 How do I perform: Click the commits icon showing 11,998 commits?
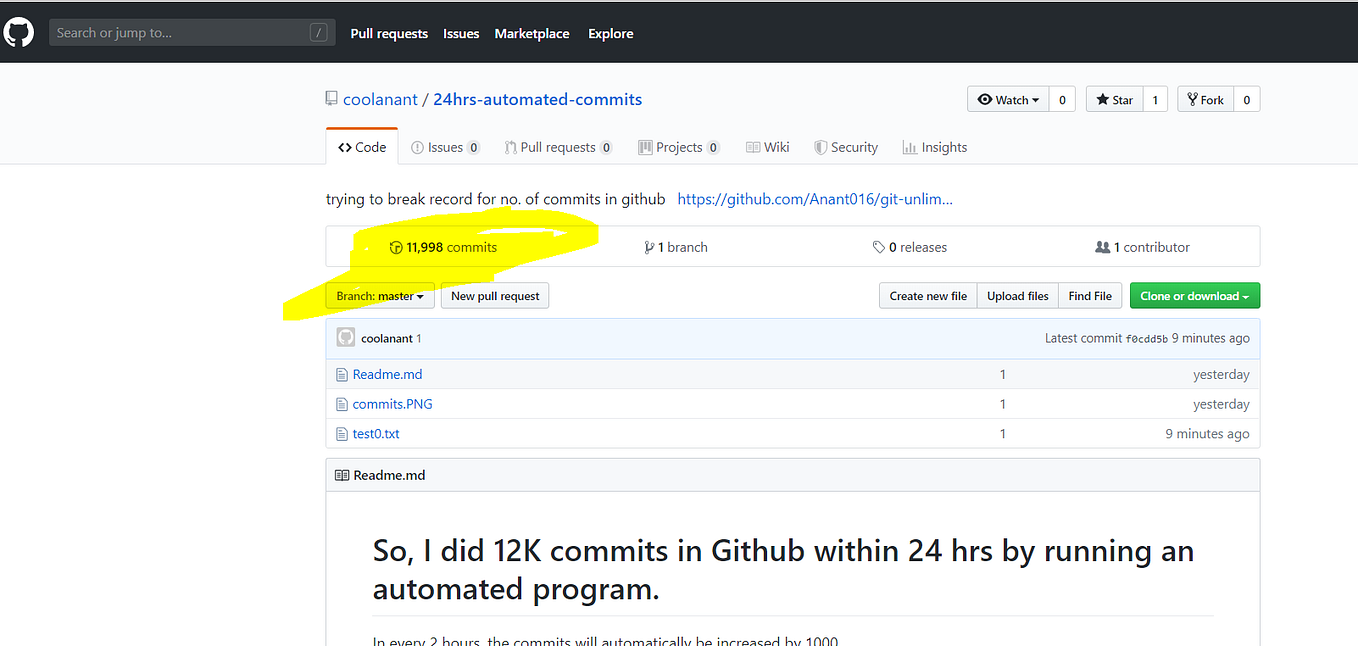(397, 247)
